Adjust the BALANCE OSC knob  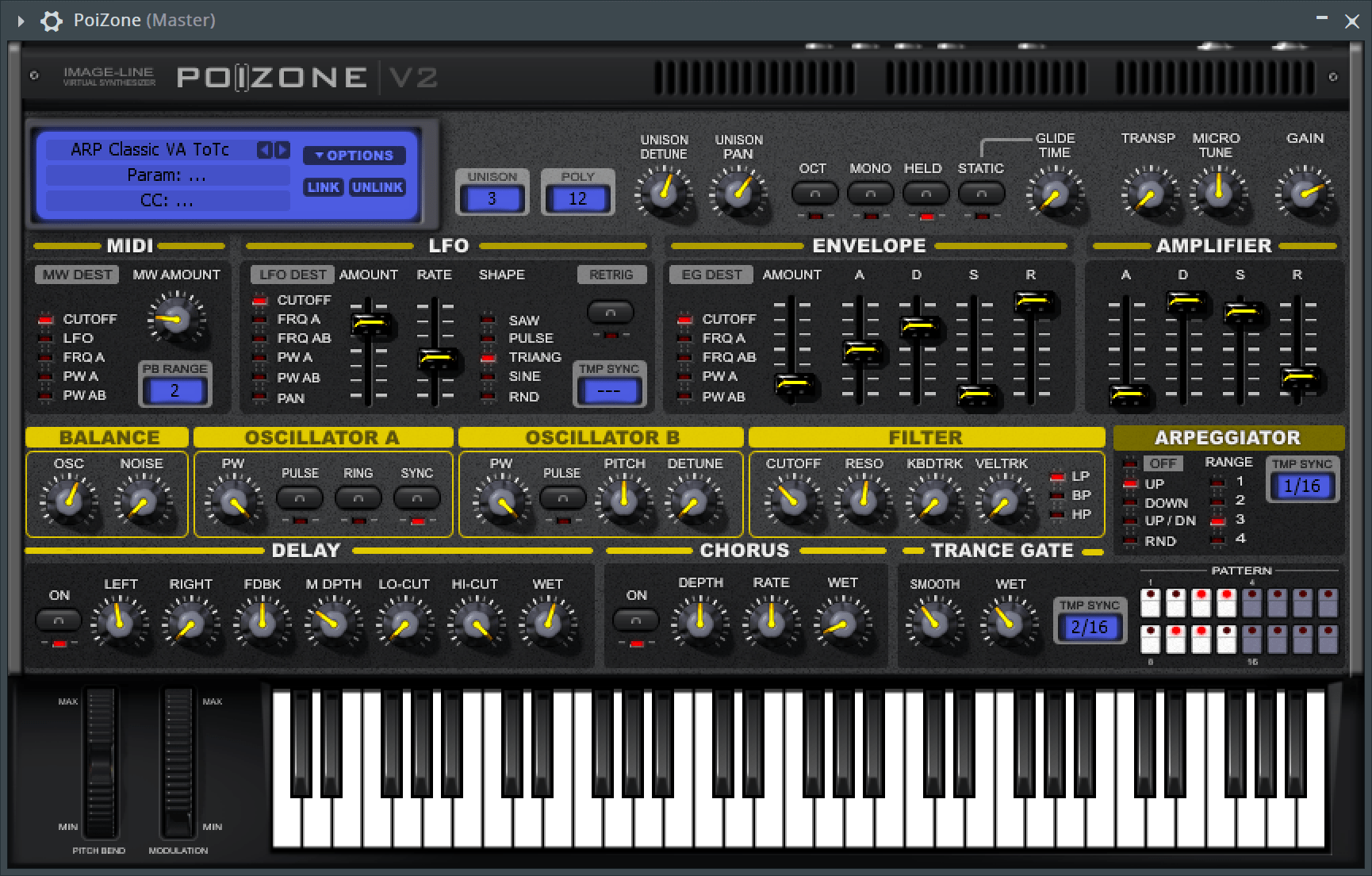pyautogui.click(x=69, y=501)
